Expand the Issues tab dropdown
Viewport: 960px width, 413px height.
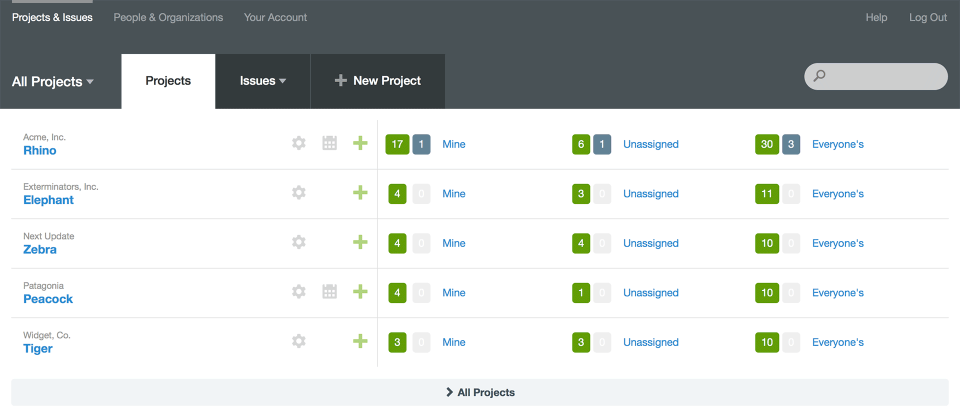263,81
